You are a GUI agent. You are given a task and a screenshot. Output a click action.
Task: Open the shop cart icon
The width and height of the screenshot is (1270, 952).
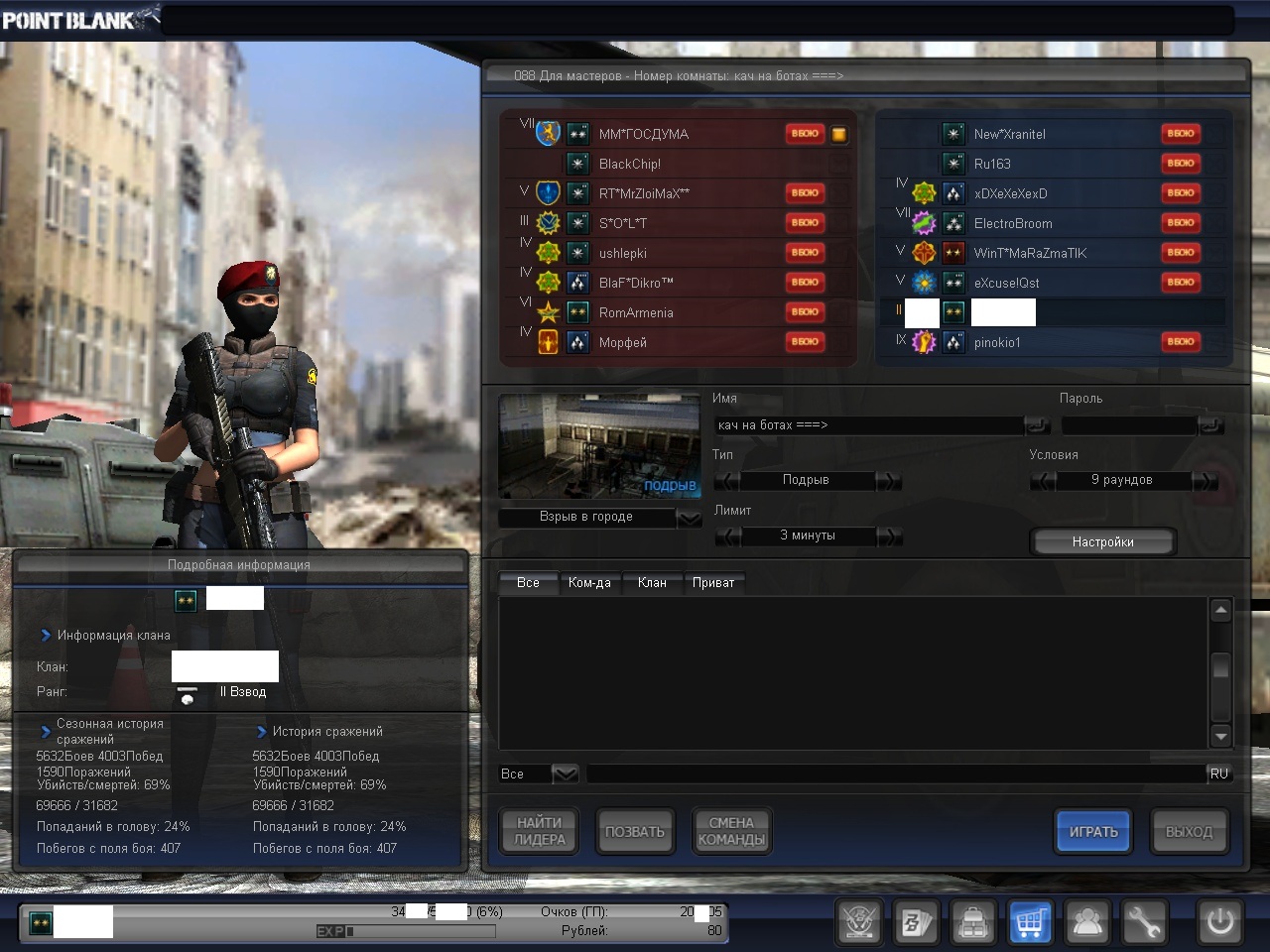point(1030,923)
